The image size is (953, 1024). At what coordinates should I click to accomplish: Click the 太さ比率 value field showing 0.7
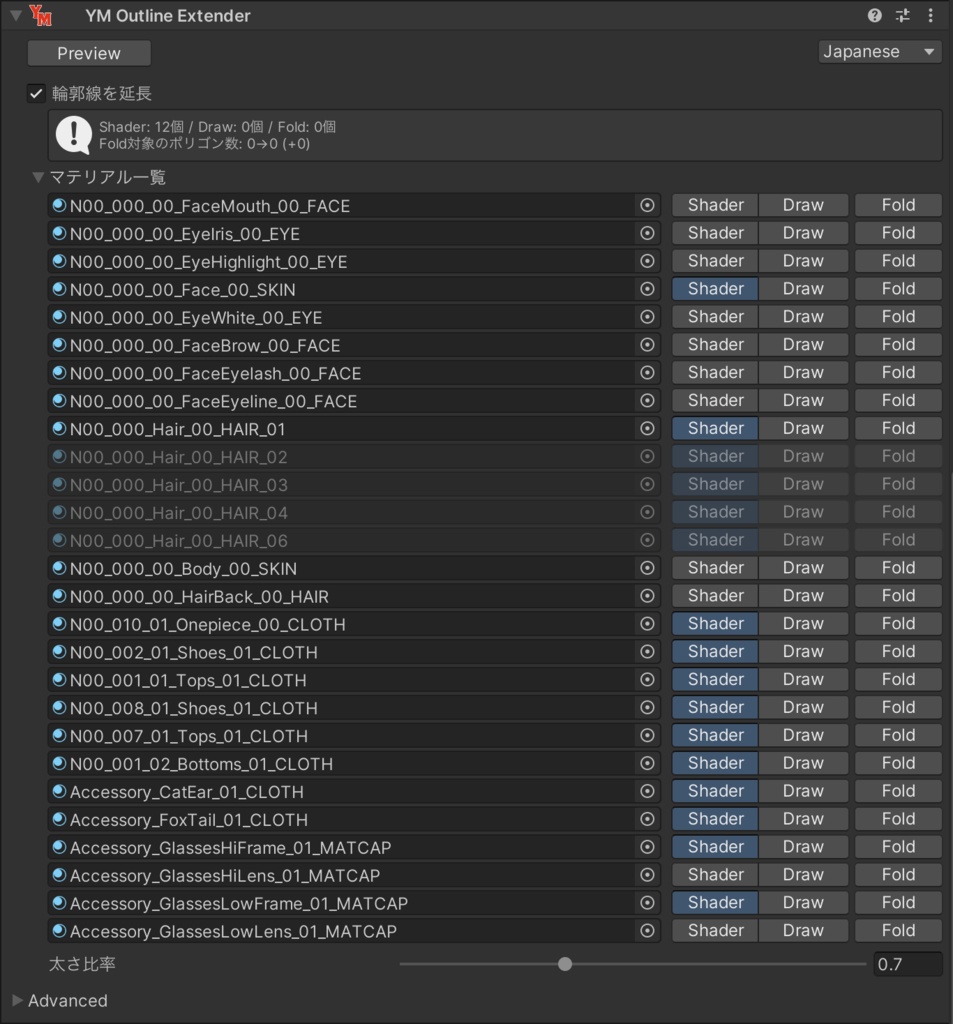(x=907, y=964)
